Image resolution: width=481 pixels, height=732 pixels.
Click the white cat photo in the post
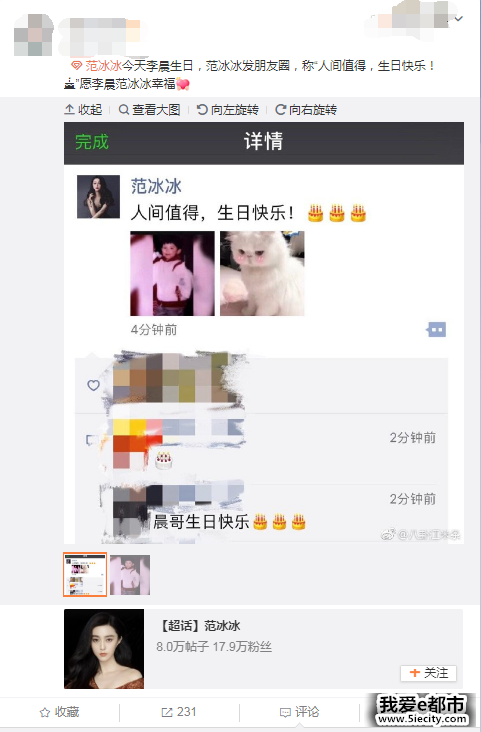262,274
